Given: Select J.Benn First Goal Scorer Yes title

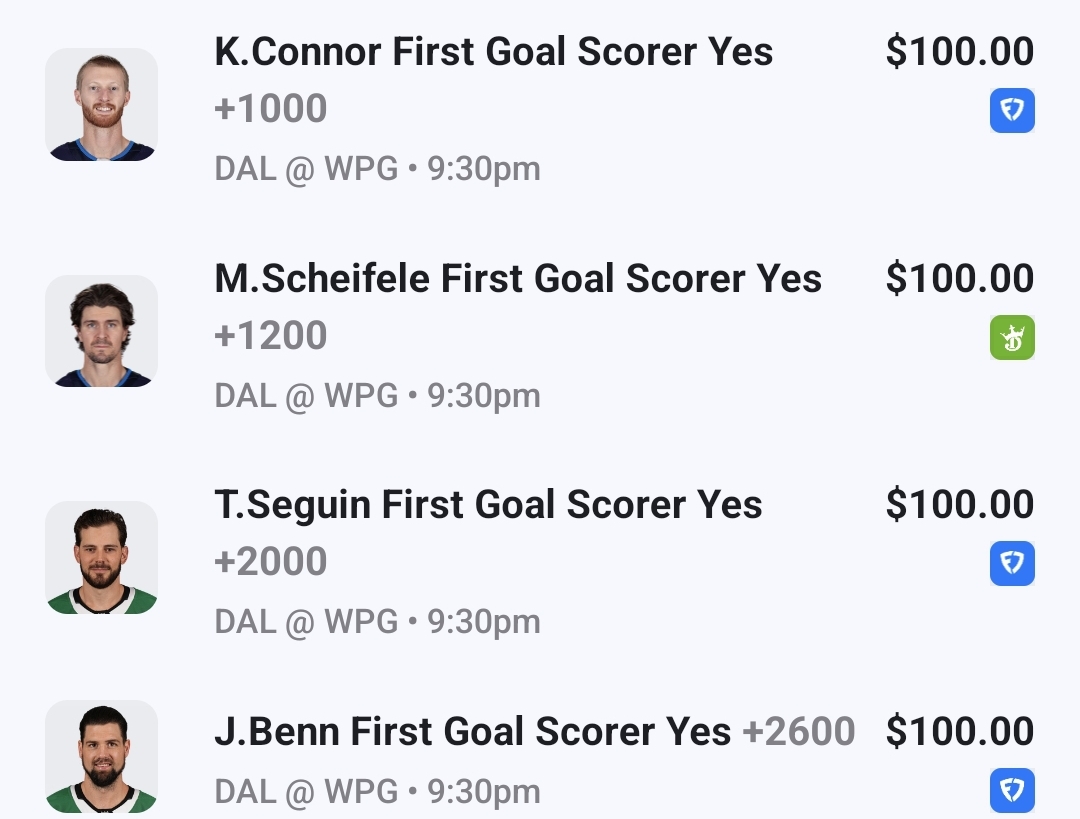Looking at the screenshot, I should pyautogui.click(x=472, y=732).
